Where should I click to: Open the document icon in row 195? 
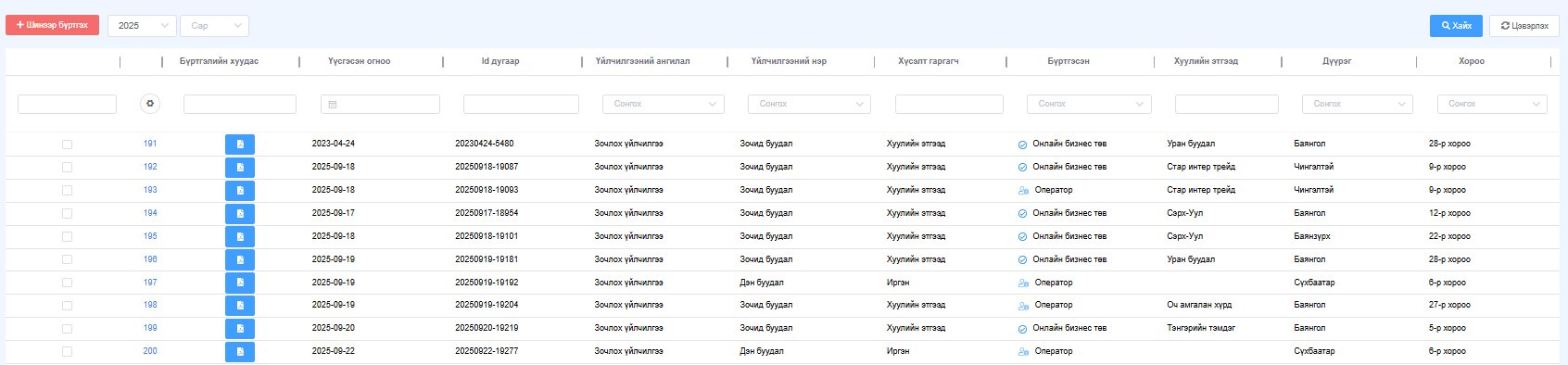240,237
